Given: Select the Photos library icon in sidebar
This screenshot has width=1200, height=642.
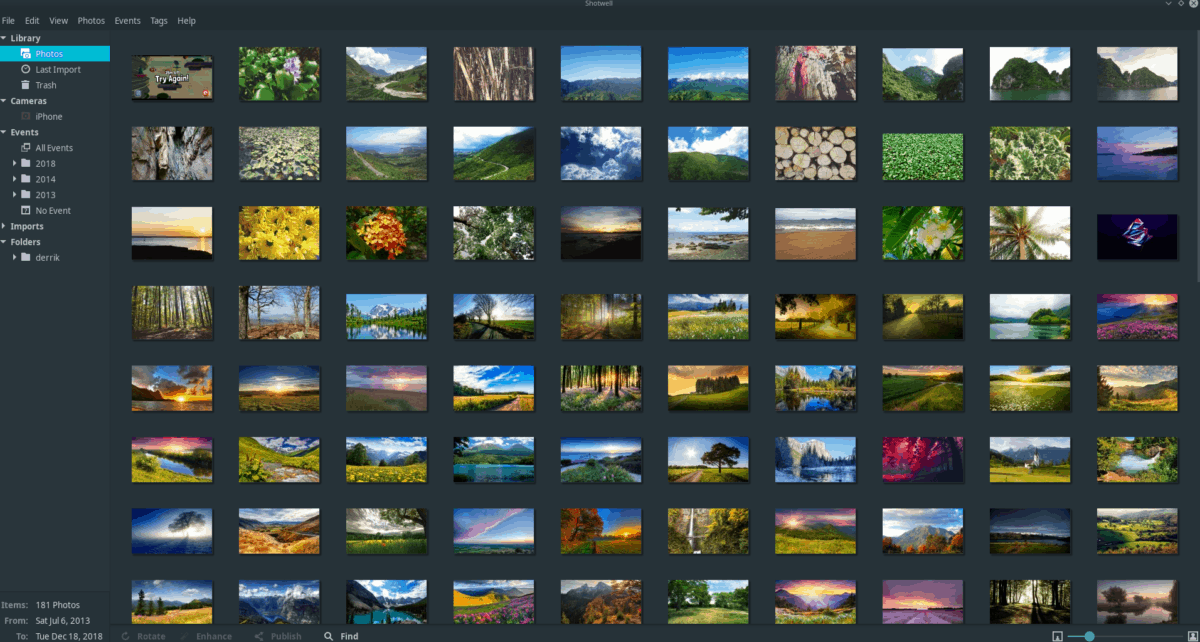Looking at the screenshot, I should 26,54.
